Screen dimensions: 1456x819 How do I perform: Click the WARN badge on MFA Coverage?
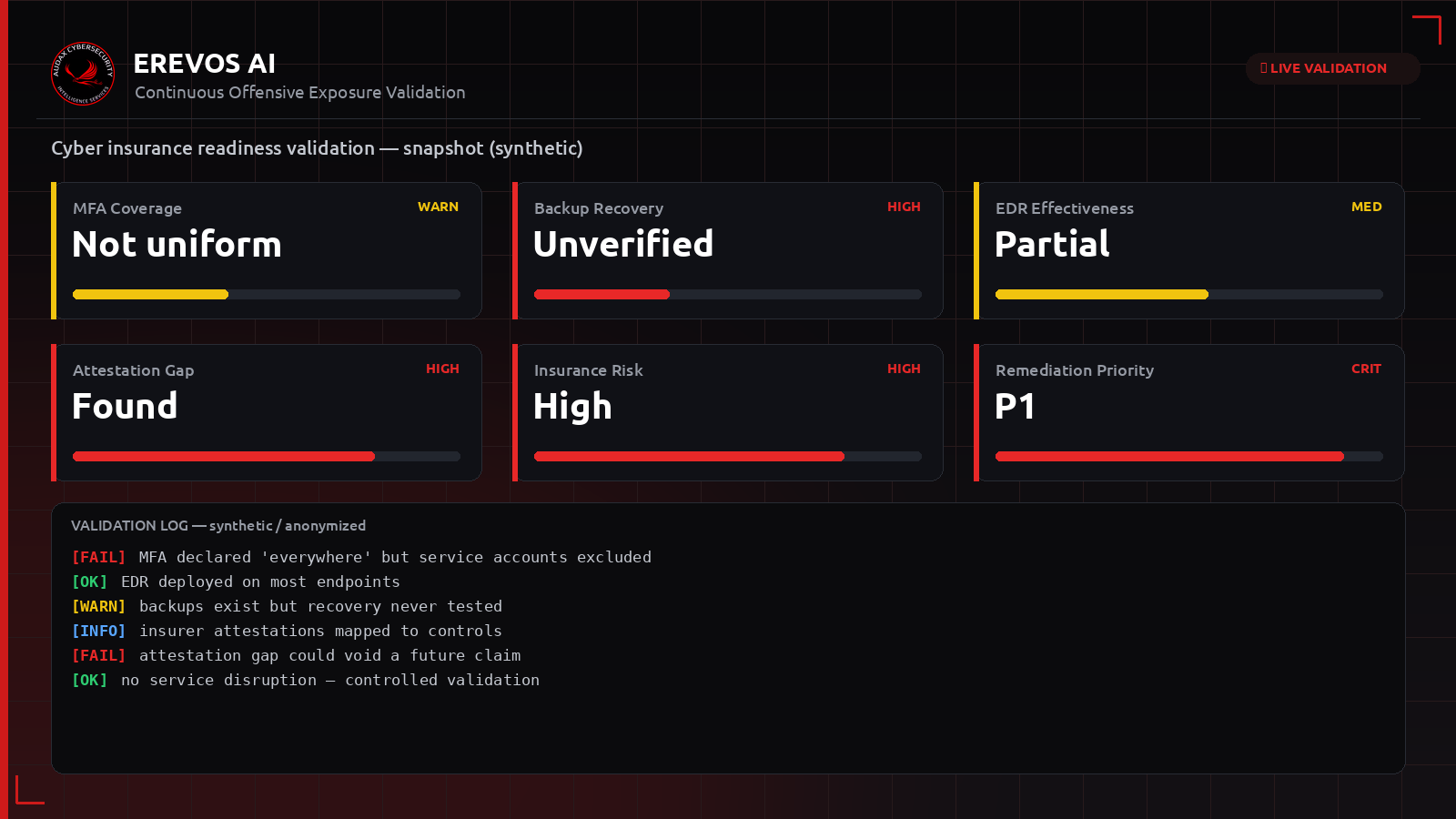[438, 207]
